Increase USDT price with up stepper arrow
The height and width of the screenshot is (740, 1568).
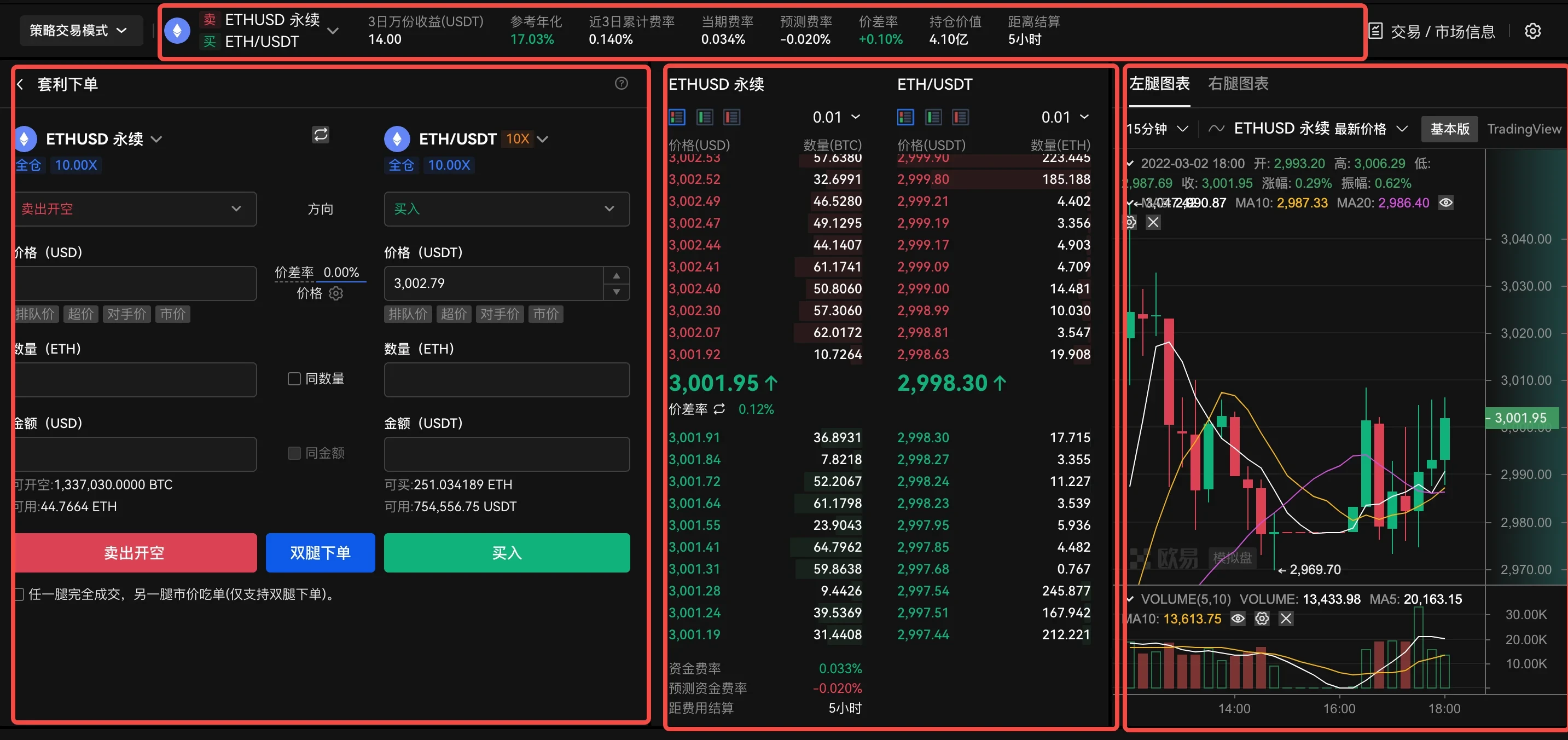(x=617, y=275)
